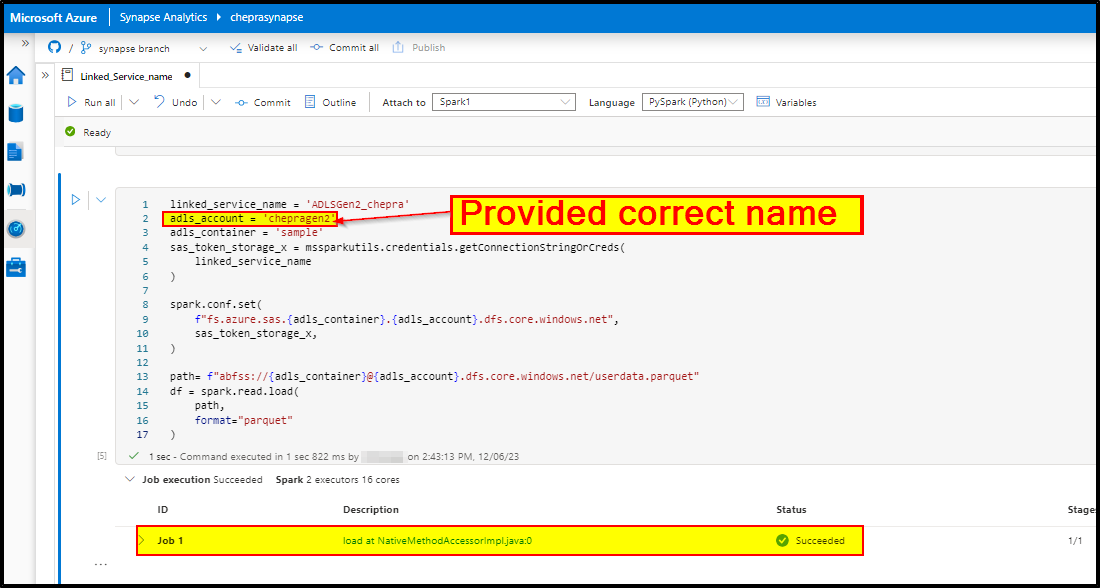Click the Commit all button
Screen dimensions: 1100x588
344,47
